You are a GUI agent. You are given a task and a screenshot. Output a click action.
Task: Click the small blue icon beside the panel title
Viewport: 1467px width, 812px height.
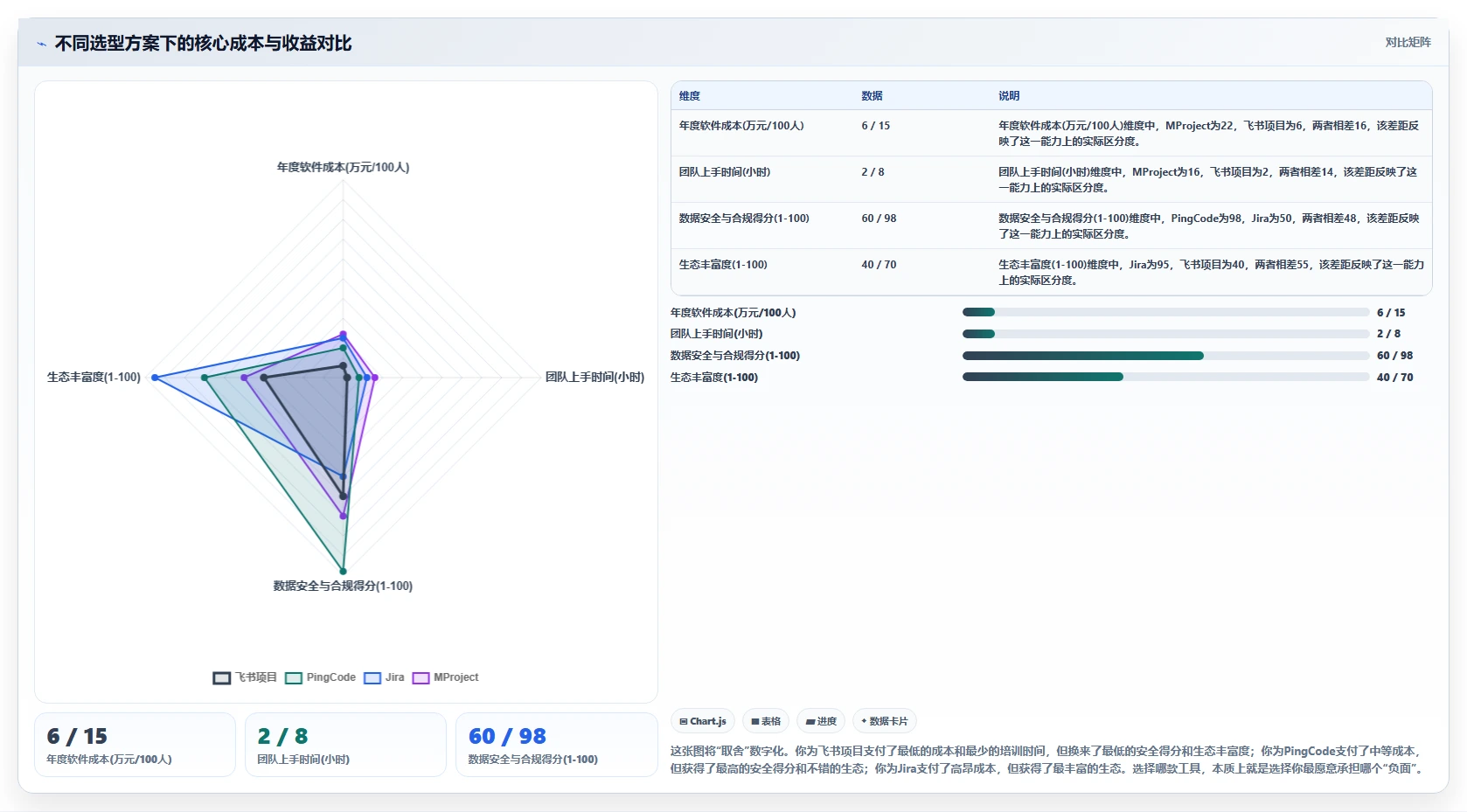pyautogui.click(x=41, y=44)
